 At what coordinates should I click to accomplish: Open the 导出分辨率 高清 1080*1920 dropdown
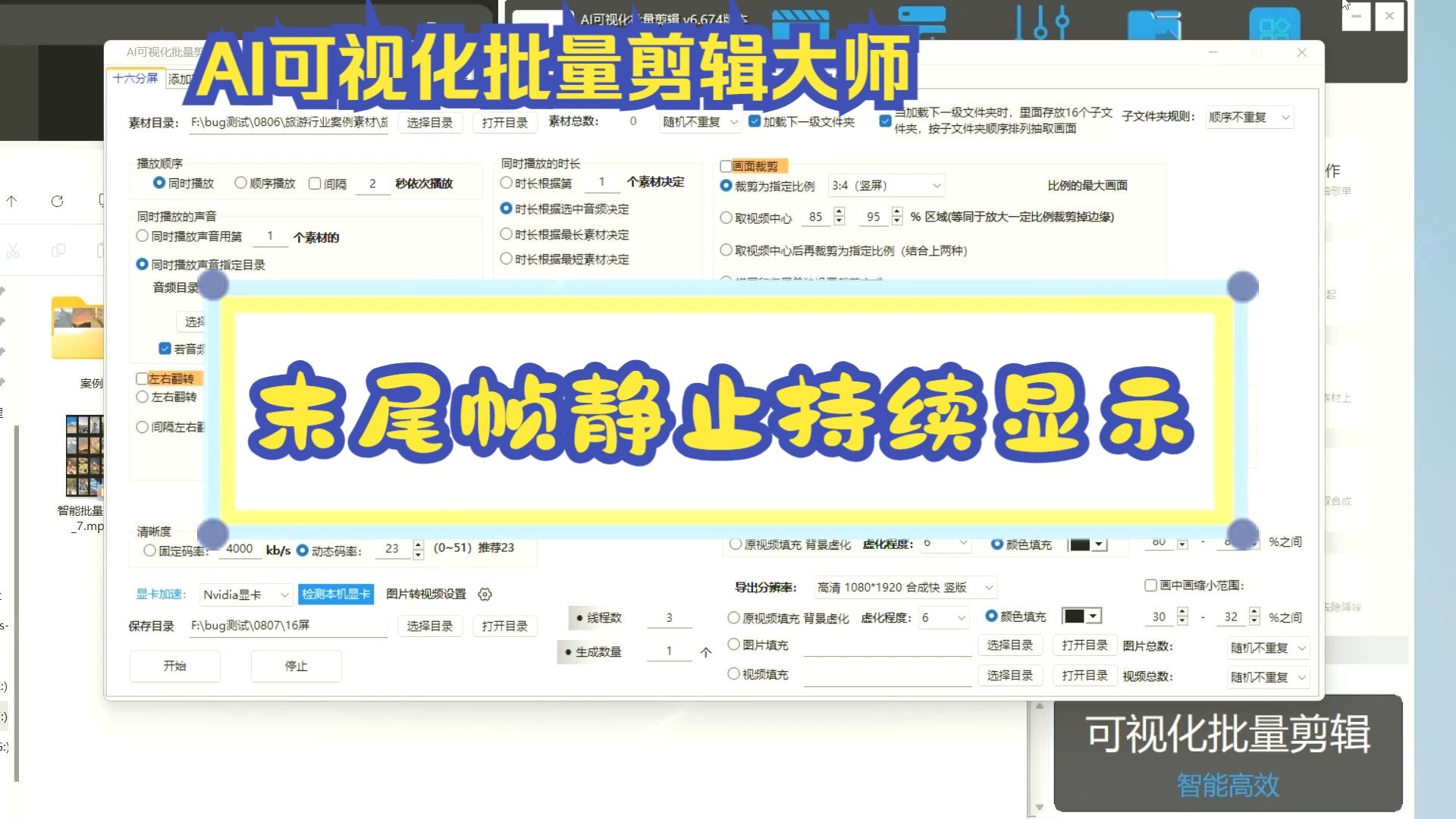pyautogui.click(x=905, y=588)
